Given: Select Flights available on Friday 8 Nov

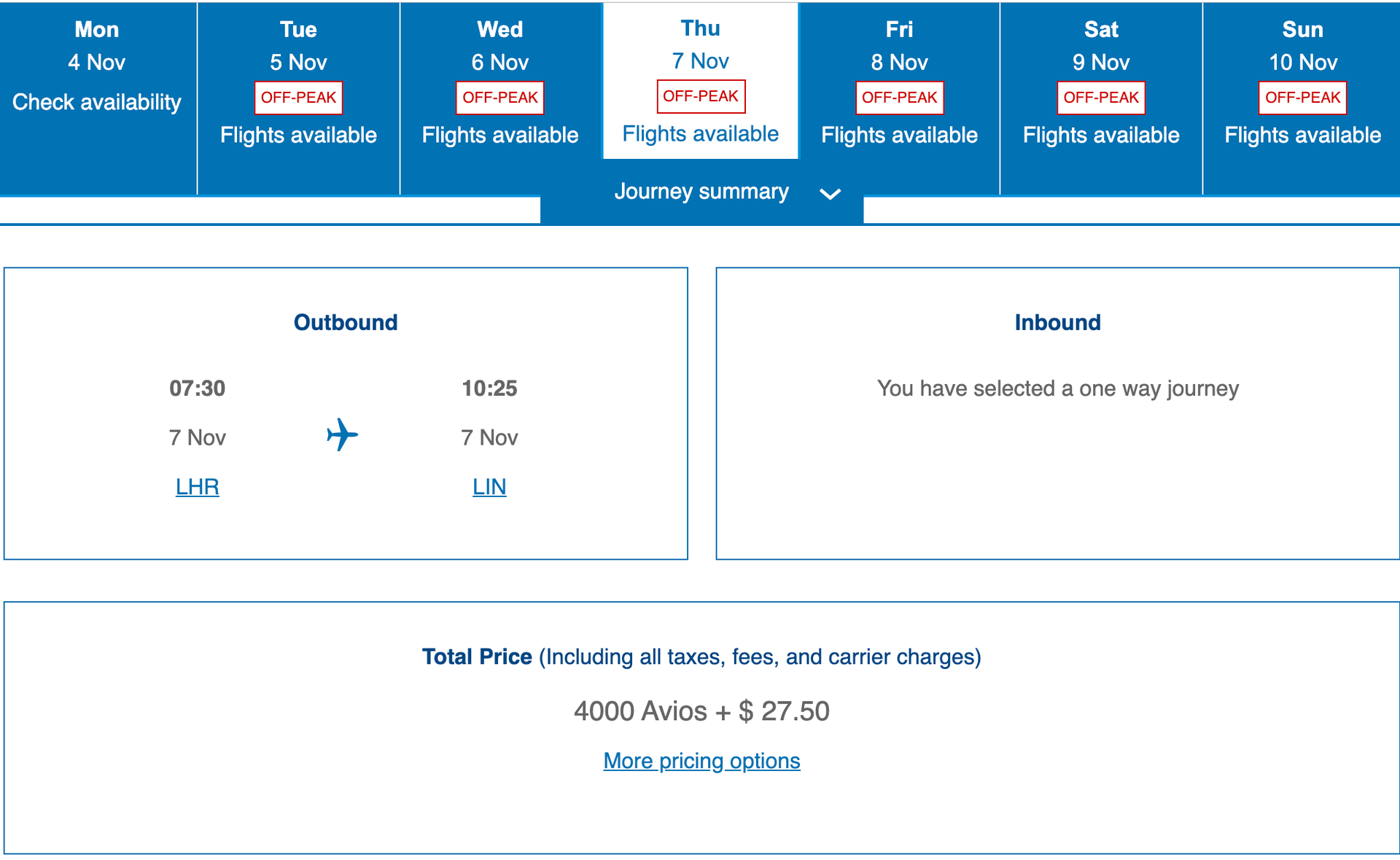Looking at the screenshot, I should (x=900, y=135).
